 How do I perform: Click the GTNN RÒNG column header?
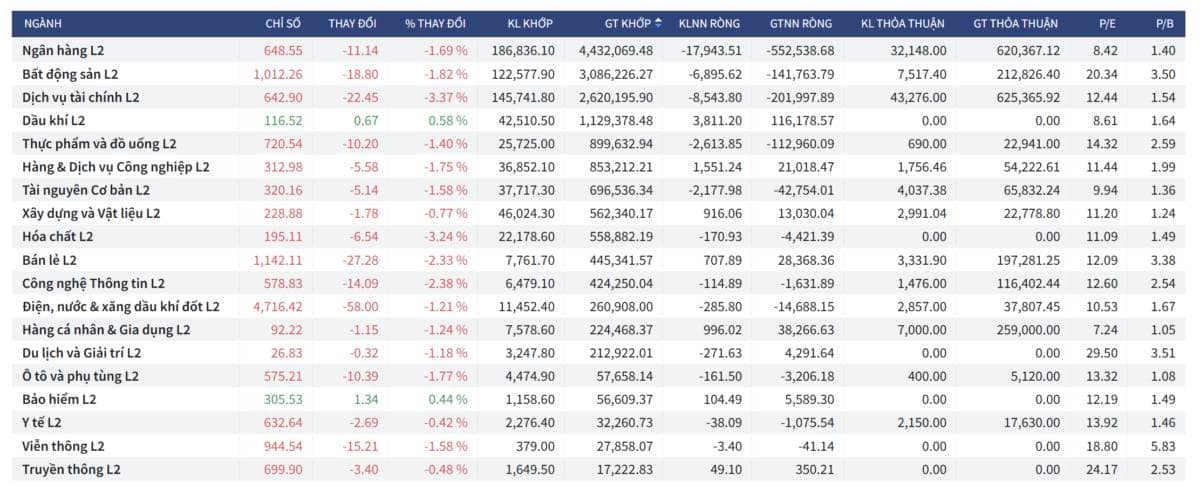(x=801, y=22)
